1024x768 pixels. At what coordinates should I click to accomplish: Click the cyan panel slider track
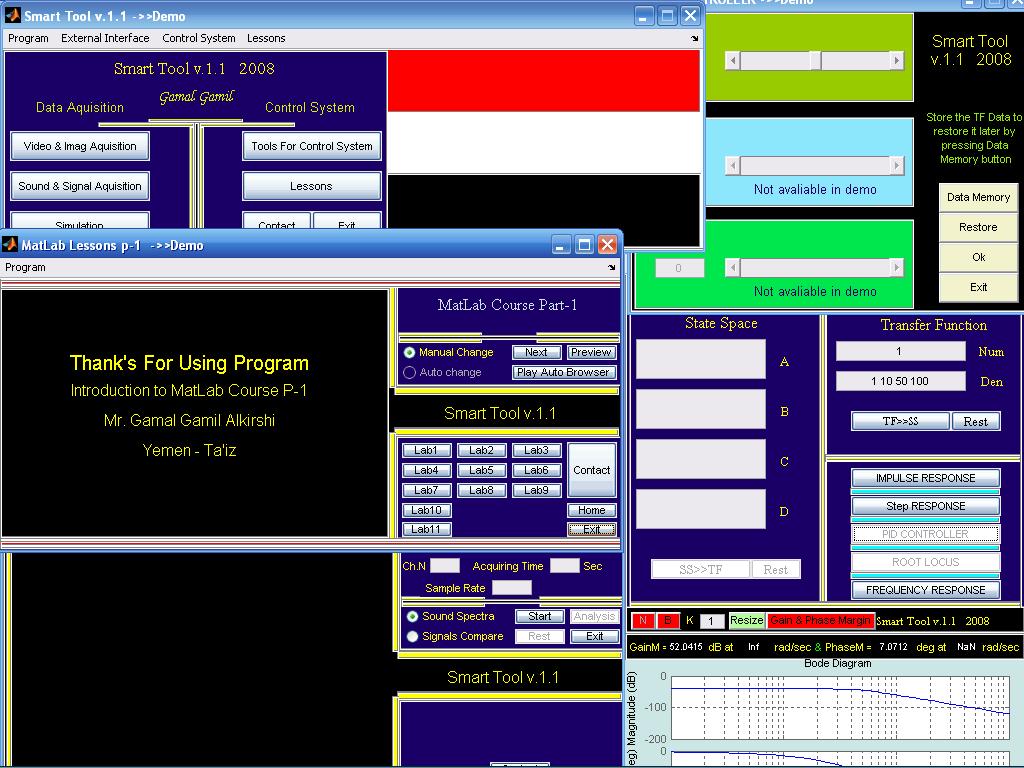pos(814,165)
